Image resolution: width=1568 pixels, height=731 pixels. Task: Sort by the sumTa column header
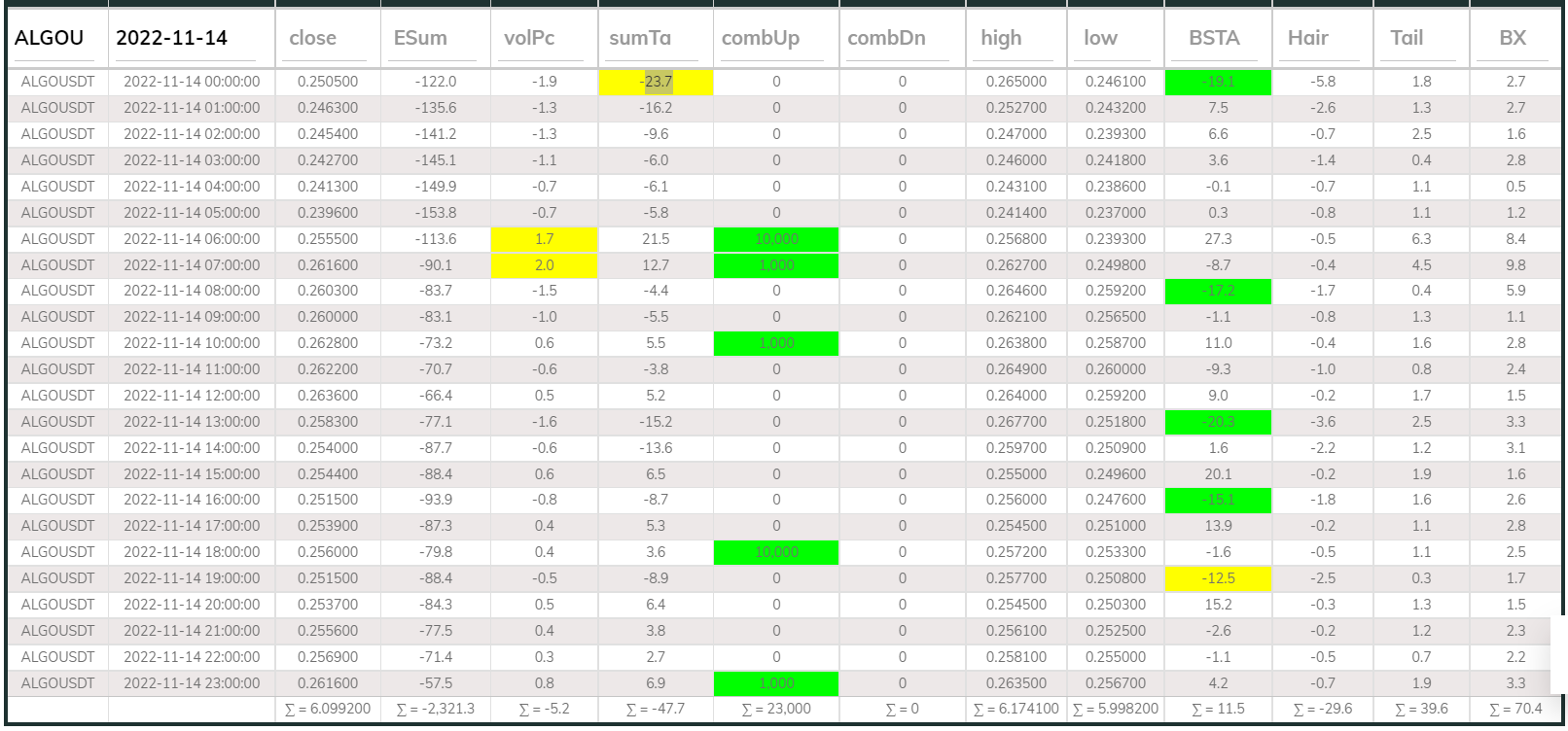pos(640,38)
